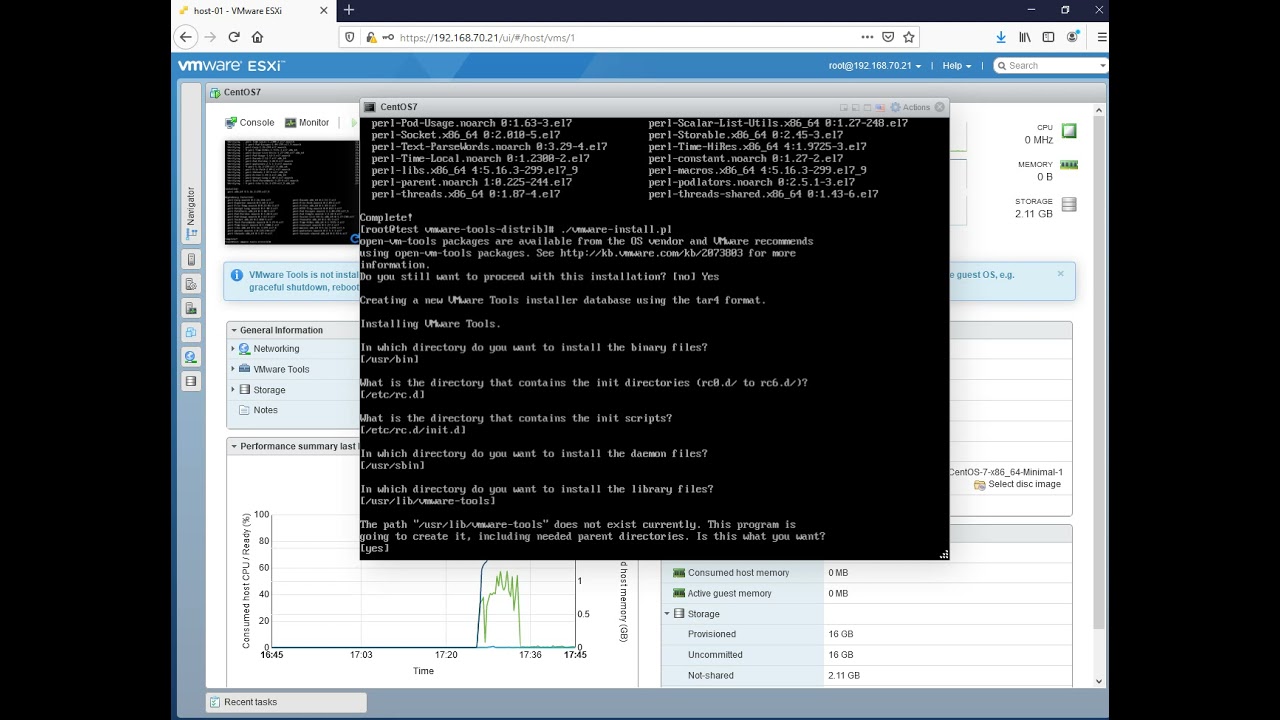Close the CentOS7 console window
This screenshot has width=1280, height=720.
tap(939, 107)
